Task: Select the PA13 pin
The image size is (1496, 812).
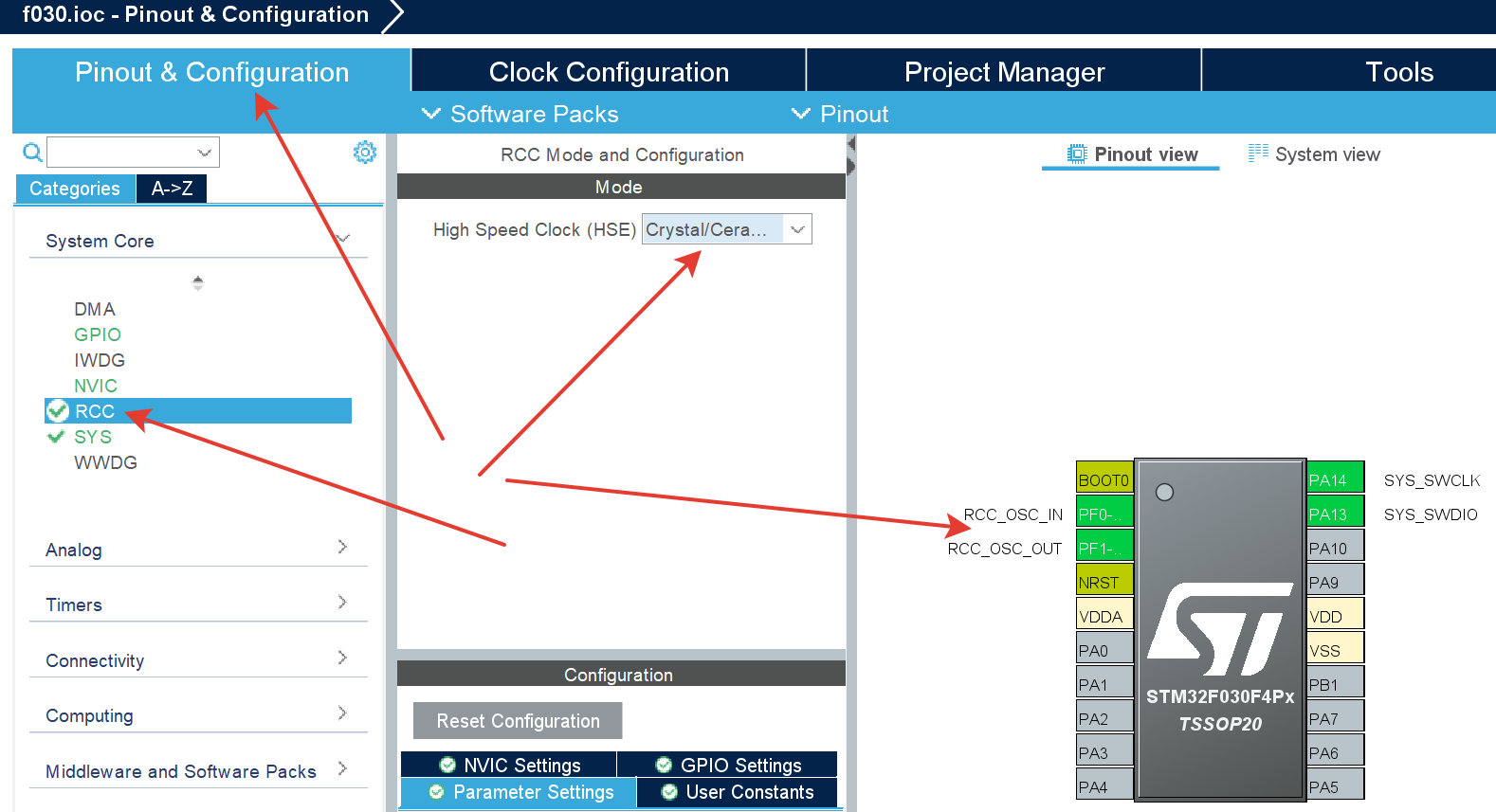Action: [1335, 514]
